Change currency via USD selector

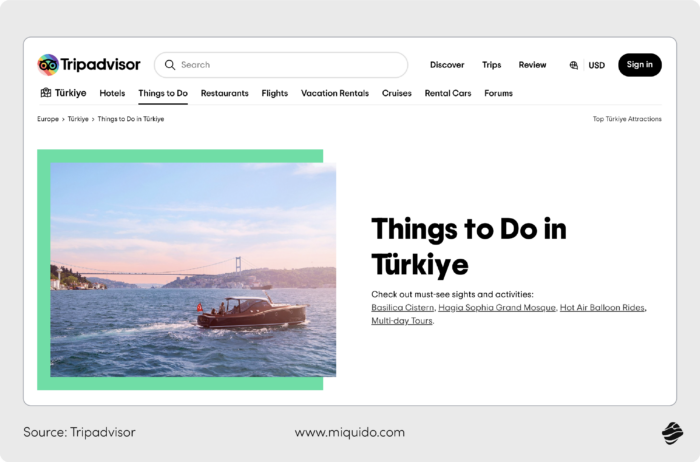click(596, 65)
